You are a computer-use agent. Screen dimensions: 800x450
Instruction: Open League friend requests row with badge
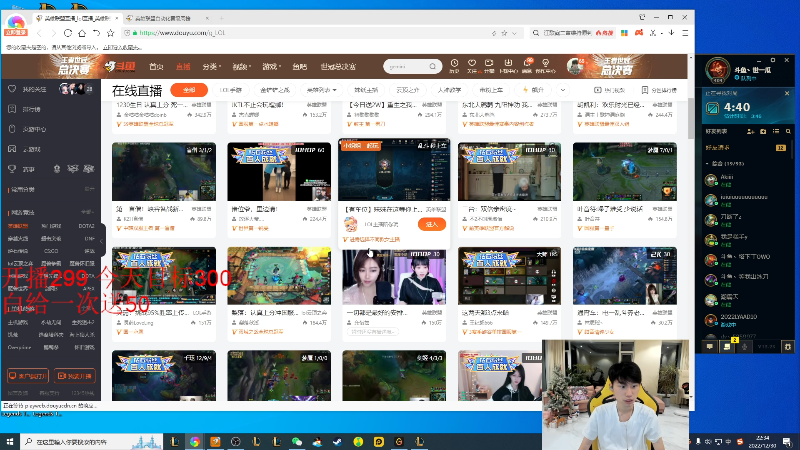tap(745, 147)
